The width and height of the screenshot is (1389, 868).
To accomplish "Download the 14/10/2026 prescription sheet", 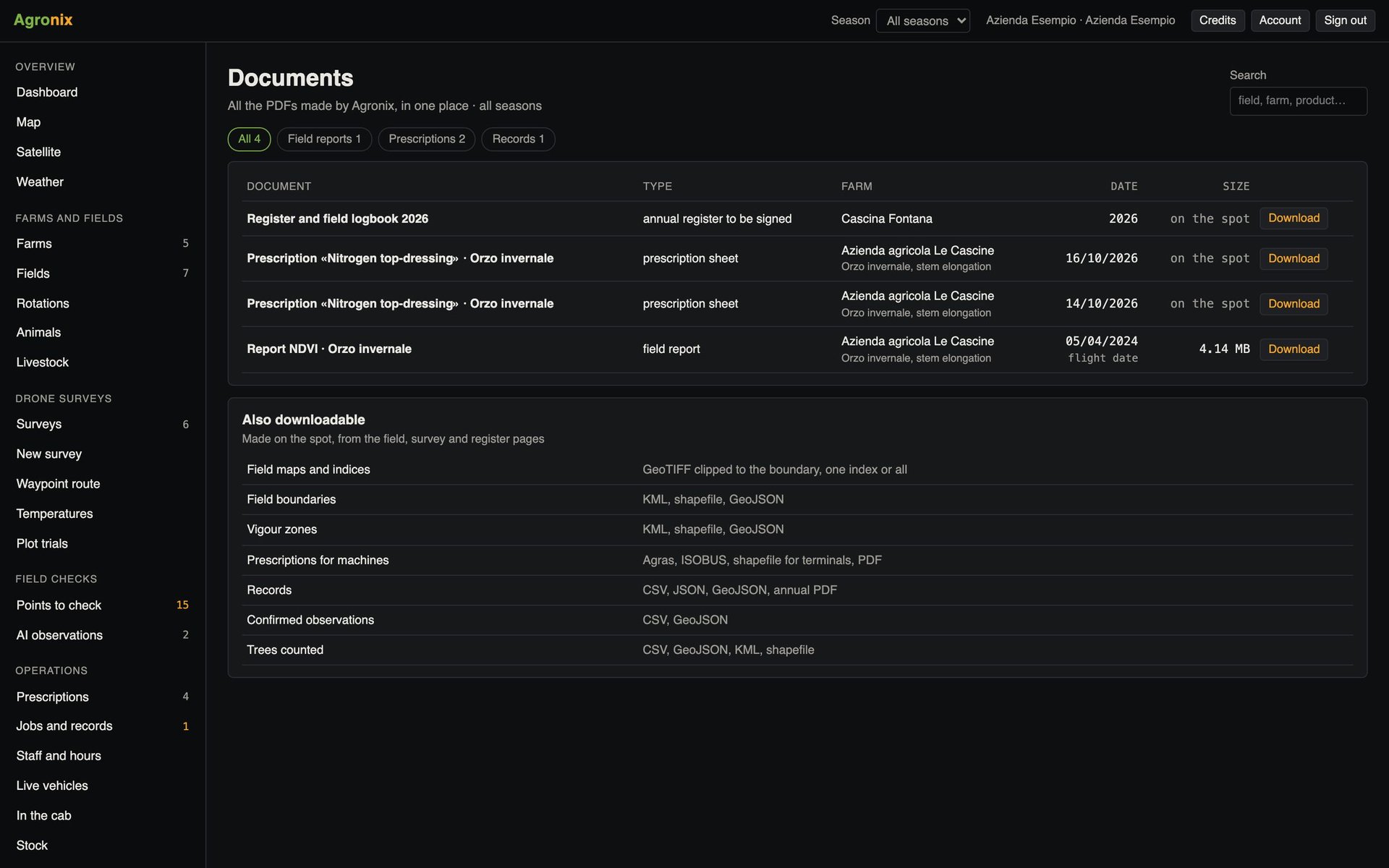I will pyautogui.click(x=1294, y=304).
